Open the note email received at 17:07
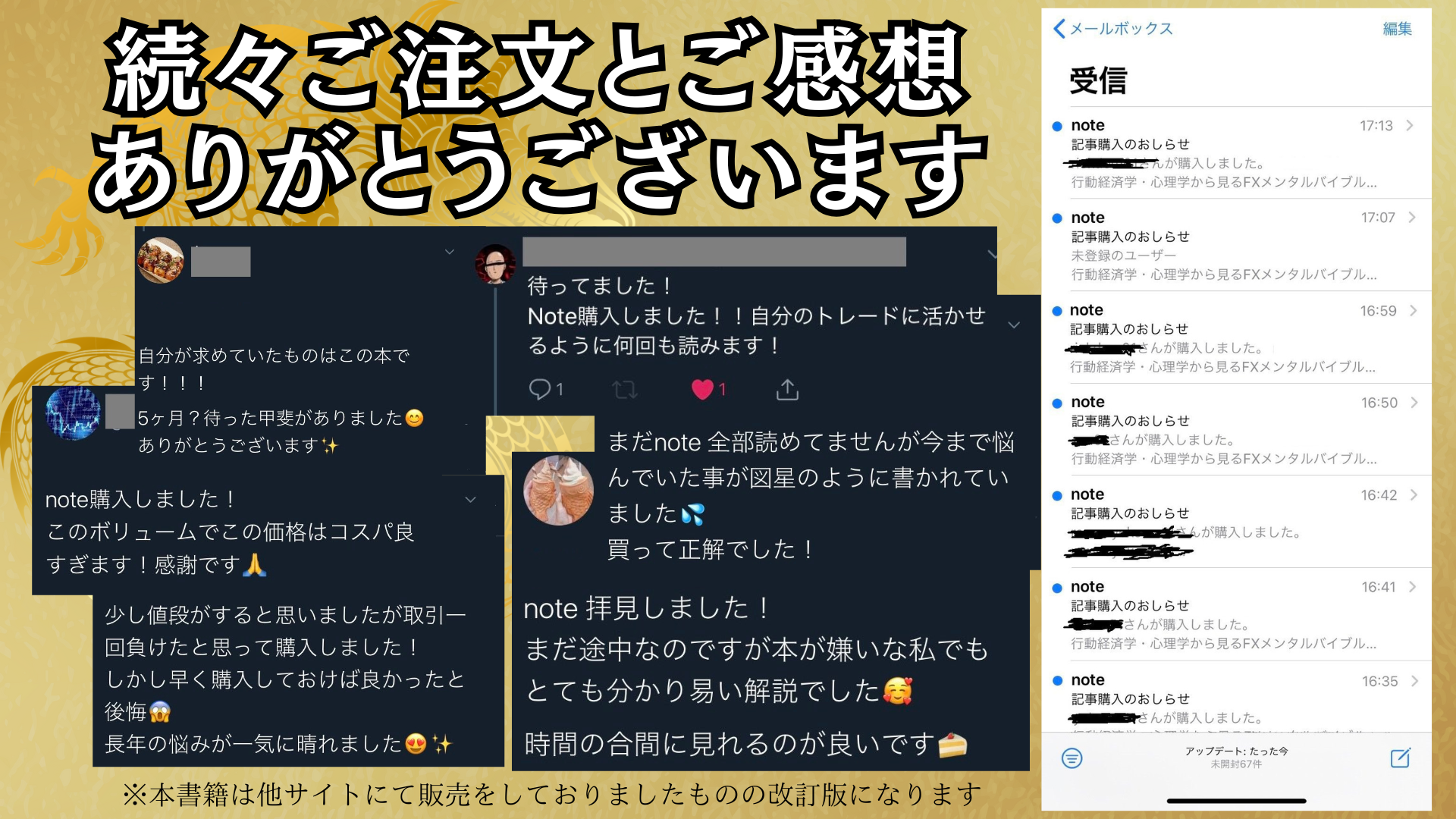This screenshot has width=1456, height=819. pyautogui.click(x=1236, y=245)
